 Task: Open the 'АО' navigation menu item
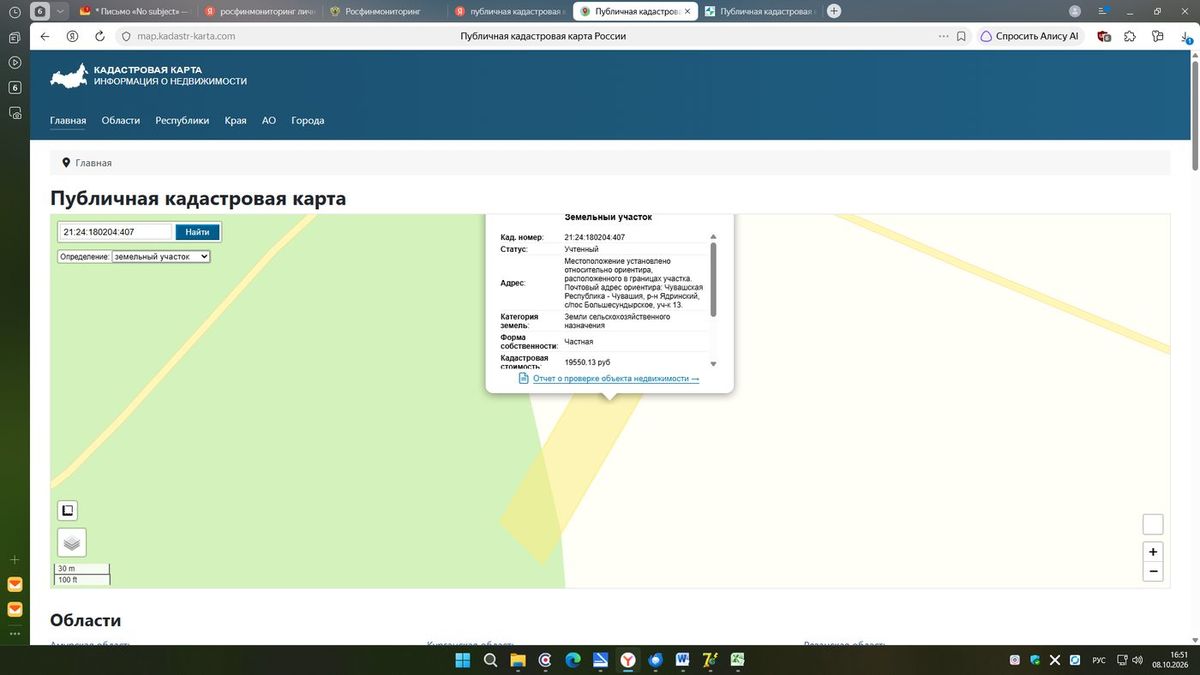point(269,120)
